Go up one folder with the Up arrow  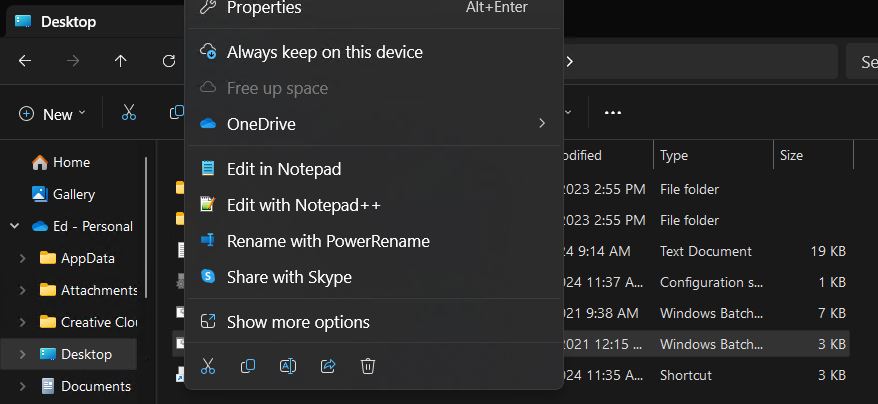[x=120, y=61]
